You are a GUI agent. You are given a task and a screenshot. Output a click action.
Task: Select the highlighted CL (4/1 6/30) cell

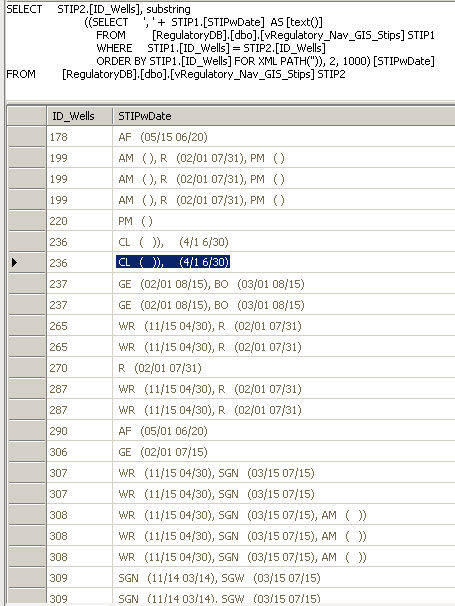(173, 262)
